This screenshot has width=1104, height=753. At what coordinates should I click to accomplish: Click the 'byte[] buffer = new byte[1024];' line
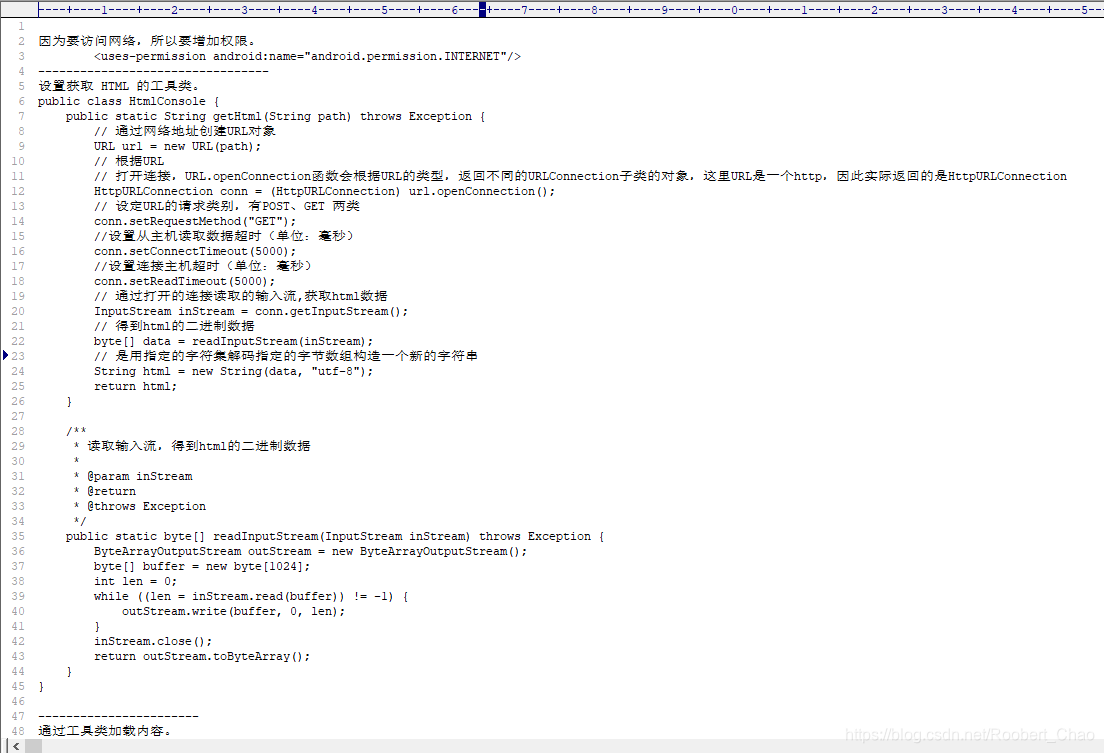[202, 566]
